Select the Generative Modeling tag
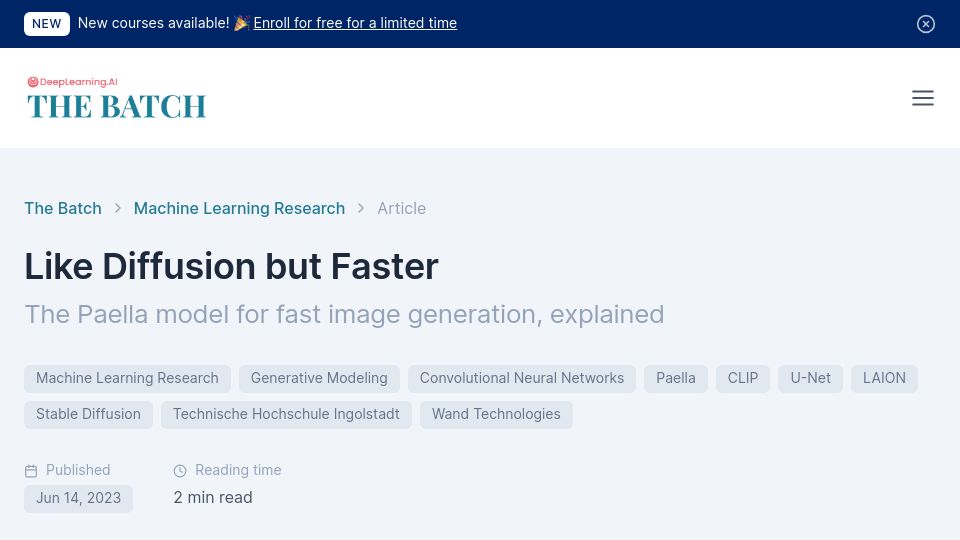 tap(319, 378)
